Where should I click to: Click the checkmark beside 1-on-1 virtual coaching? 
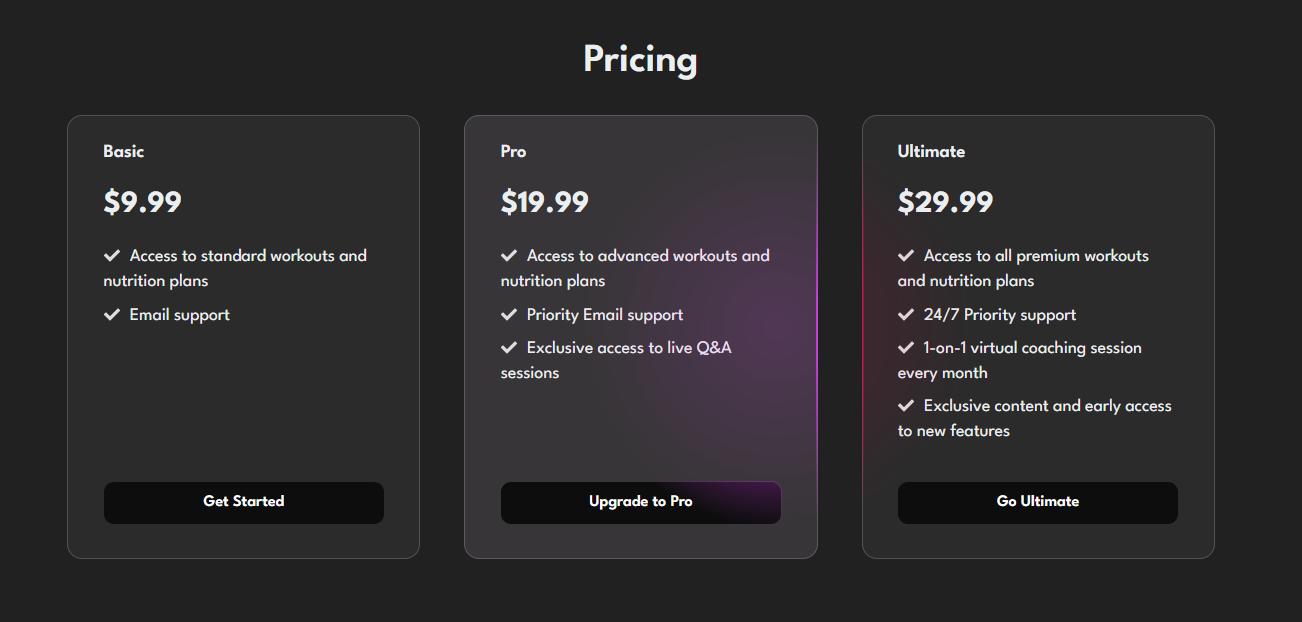point(906,348)
